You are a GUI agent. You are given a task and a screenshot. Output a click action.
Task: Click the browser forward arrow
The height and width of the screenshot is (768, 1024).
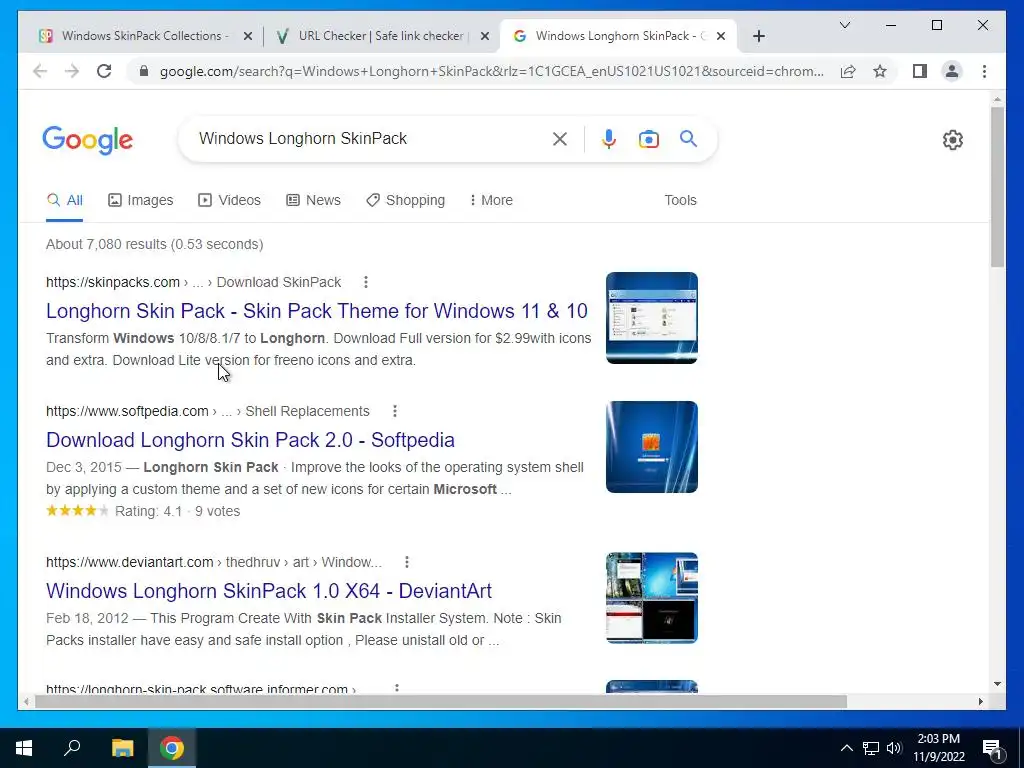72,71
